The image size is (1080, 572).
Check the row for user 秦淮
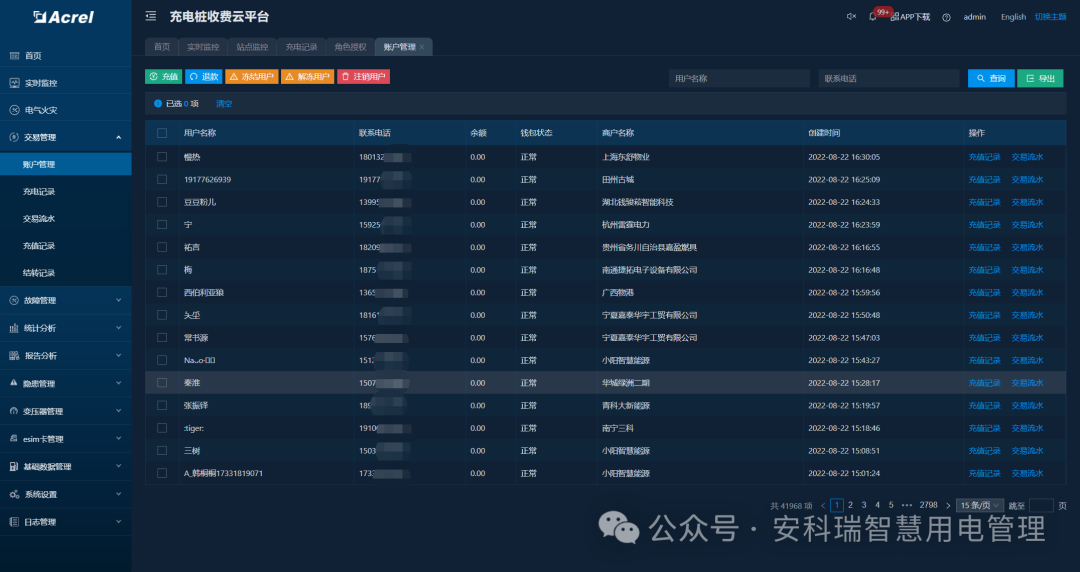pyautogui.click(x=162, y=382)
